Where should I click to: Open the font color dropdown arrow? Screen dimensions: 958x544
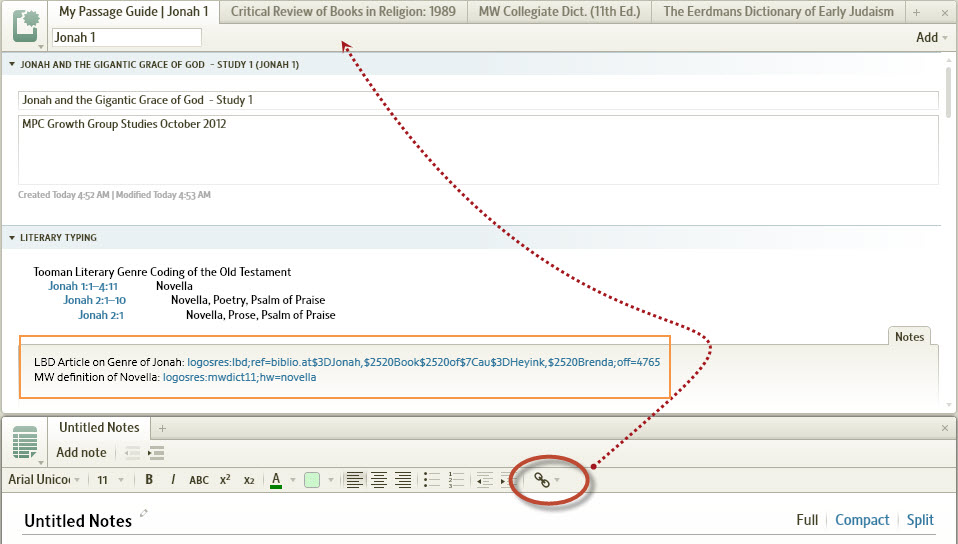tap(293, 480)
